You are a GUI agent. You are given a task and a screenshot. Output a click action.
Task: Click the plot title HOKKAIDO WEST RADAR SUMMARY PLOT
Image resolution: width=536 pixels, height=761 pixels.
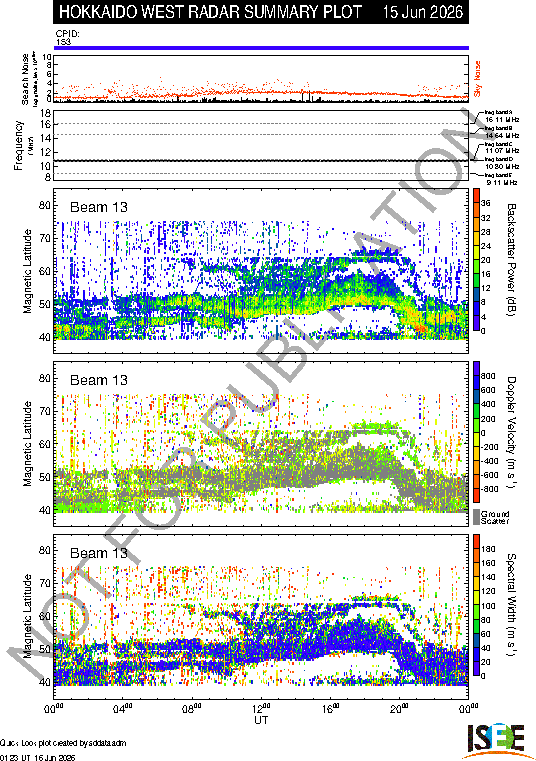coord(210,12)
